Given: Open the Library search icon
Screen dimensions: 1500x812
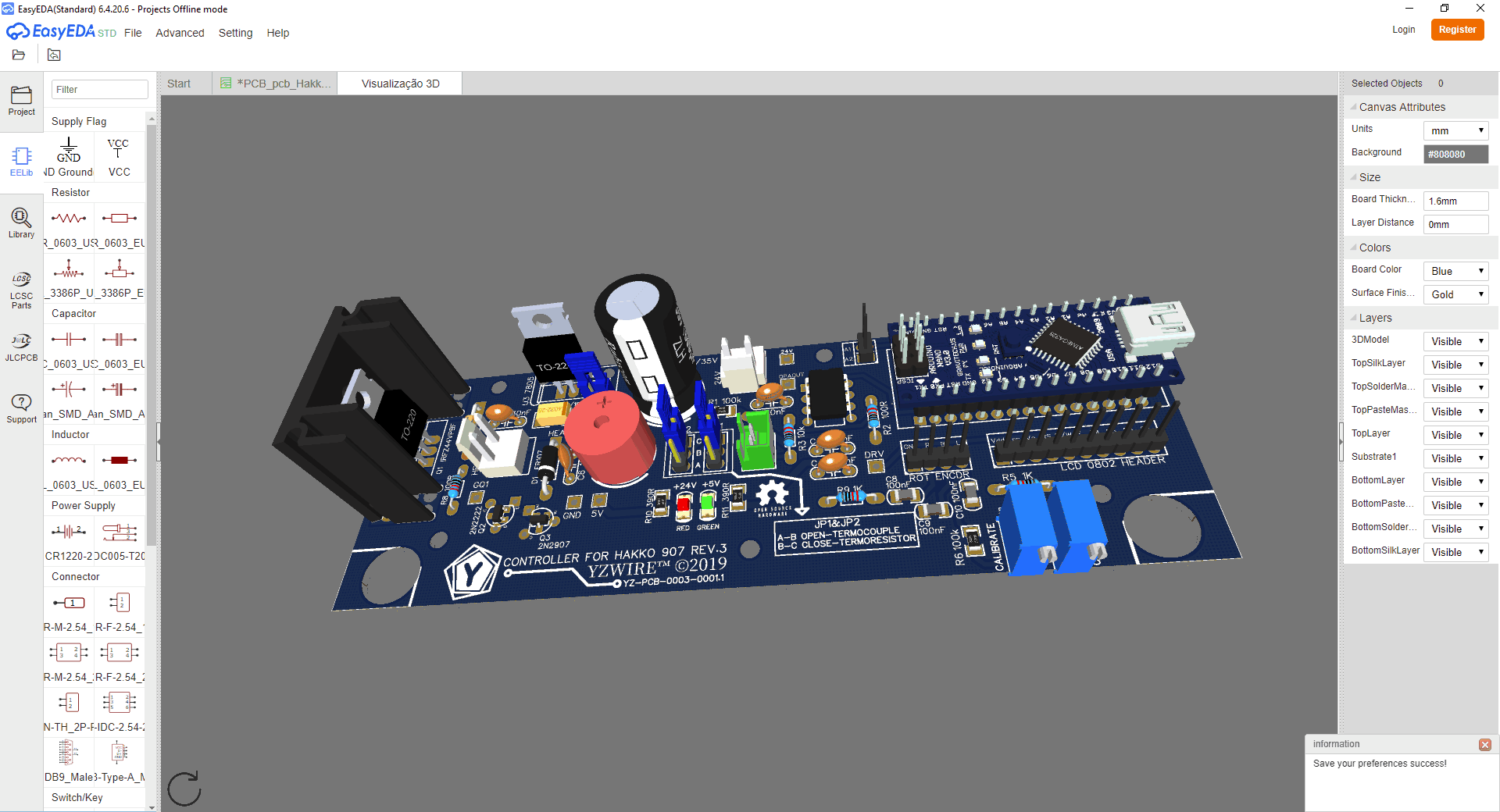Looking at the screenshot, I should tap(21, 223).
